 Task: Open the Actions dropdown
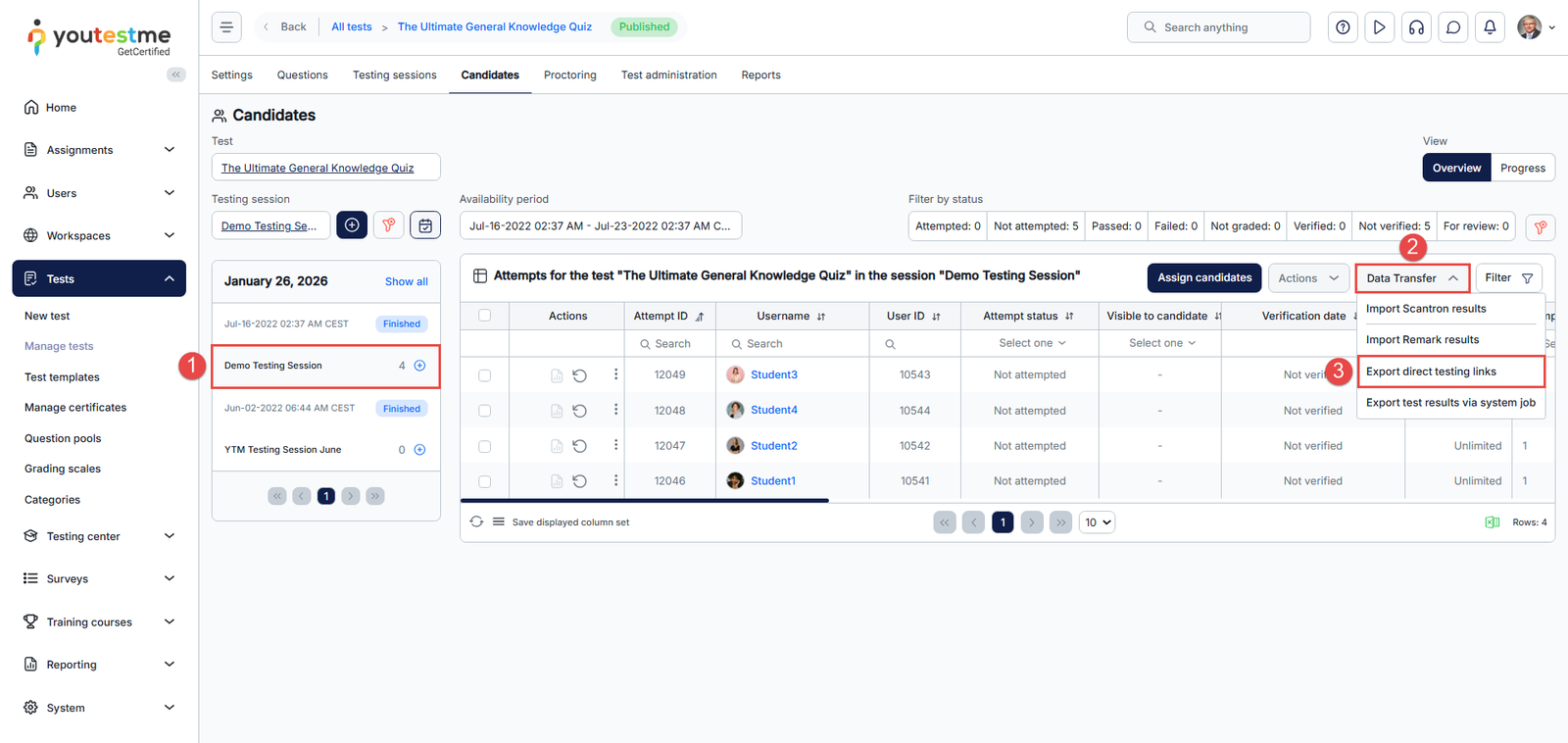[x=1307, y=278]
